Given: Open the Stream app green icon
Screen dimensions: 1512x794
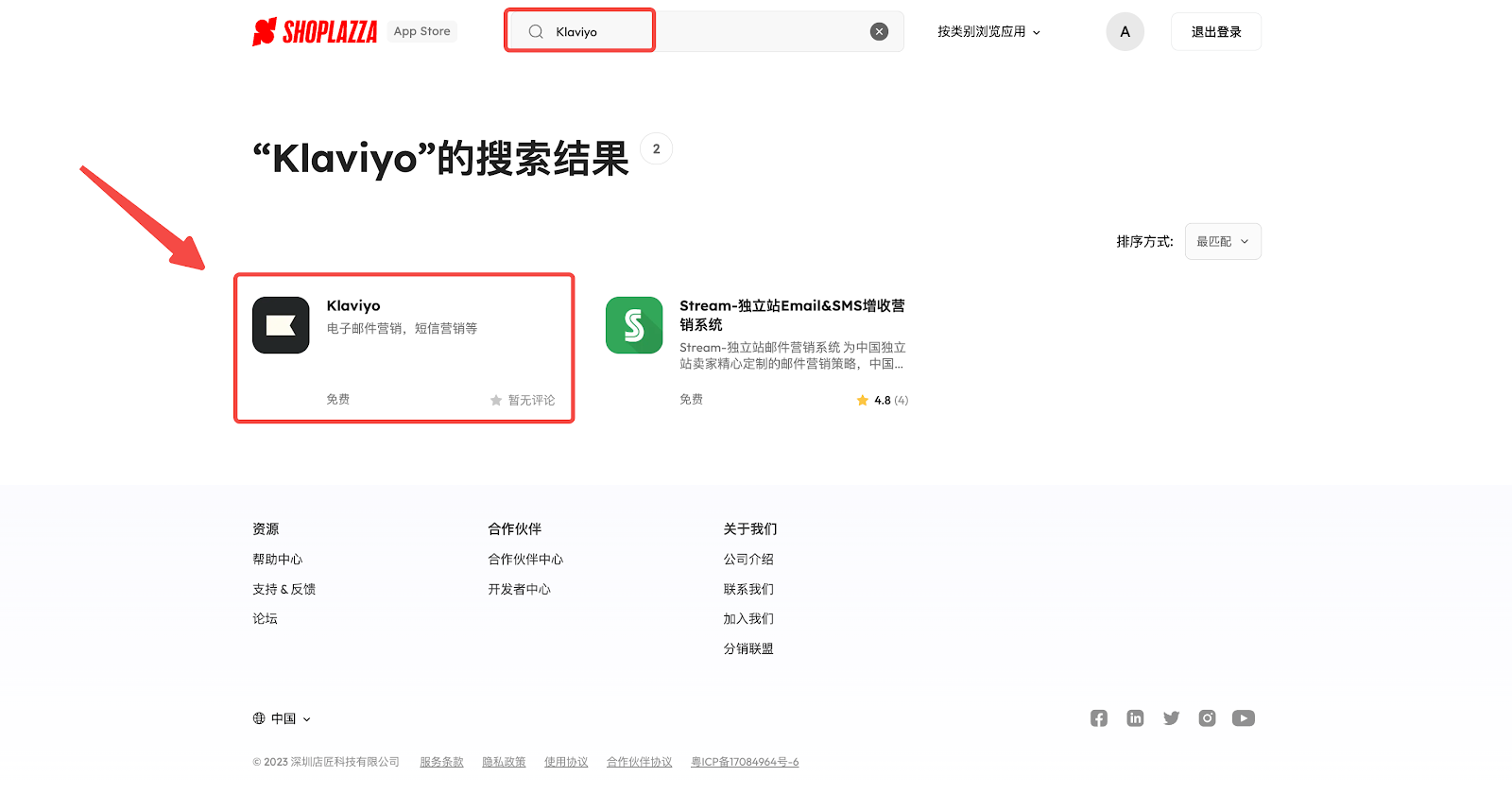Looking at the screenshot, I should (634, 325).
